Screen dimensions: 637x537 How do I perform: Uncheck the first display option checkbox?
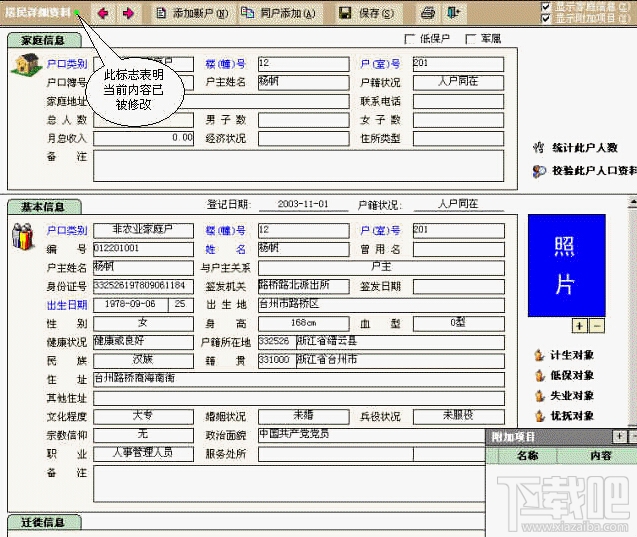(x=546, y=6)
